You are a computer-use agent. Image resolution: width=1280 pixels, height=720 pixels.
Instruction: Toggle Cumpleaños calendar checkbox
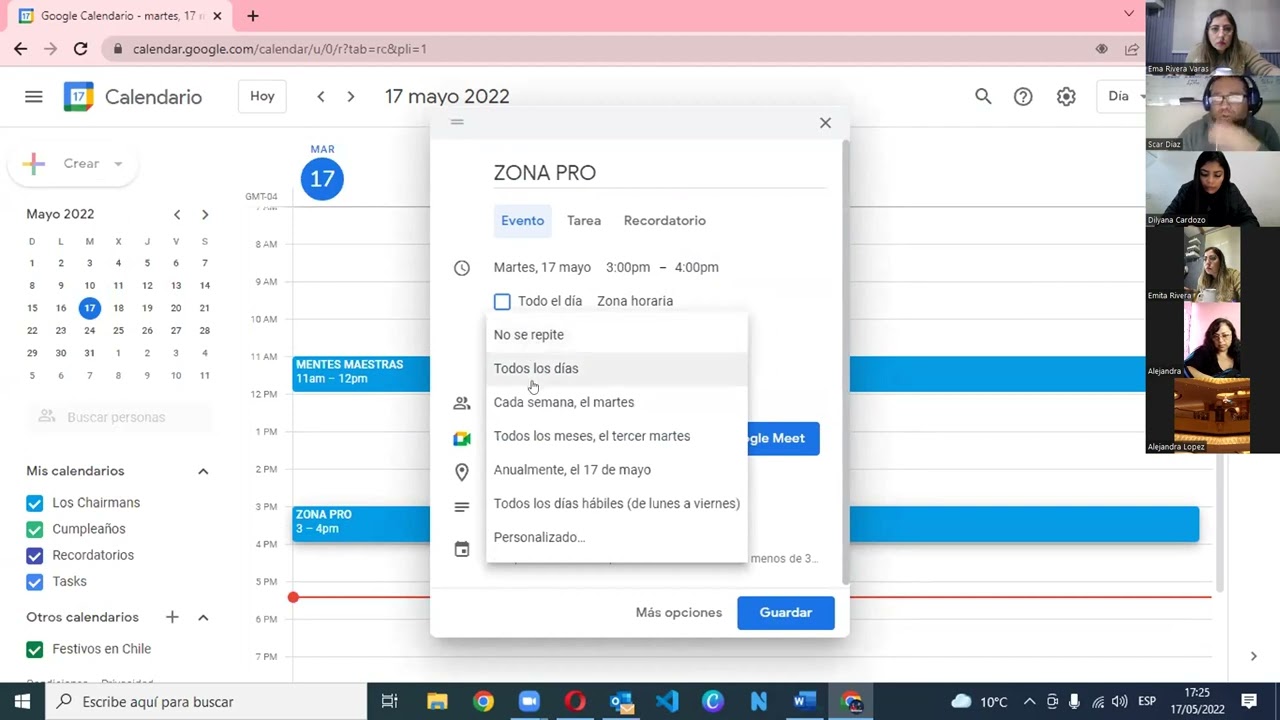pyautogui.click(x=35, y=529)
